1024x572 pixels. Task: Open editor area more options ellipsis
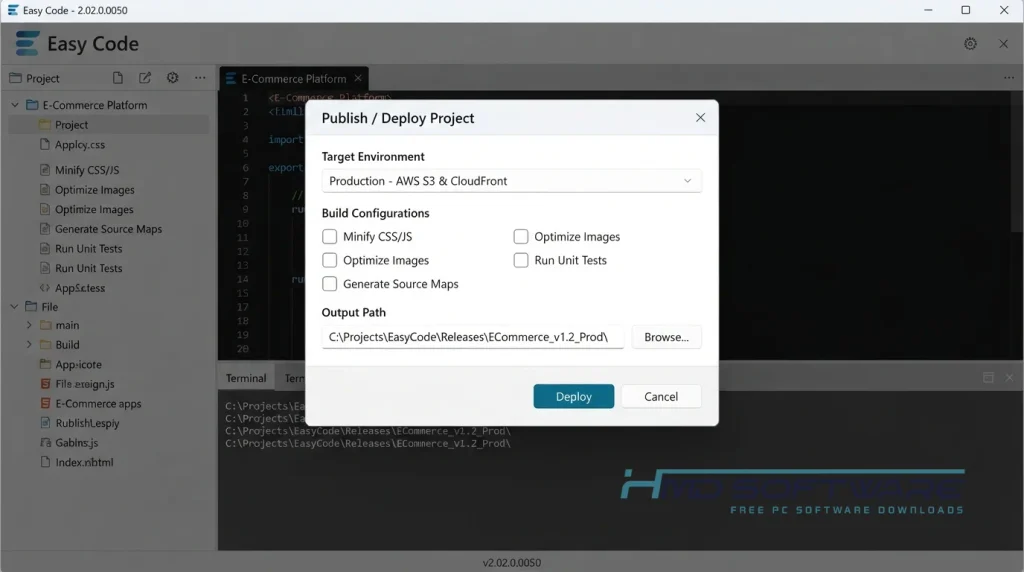click(x=1009, y=78)
